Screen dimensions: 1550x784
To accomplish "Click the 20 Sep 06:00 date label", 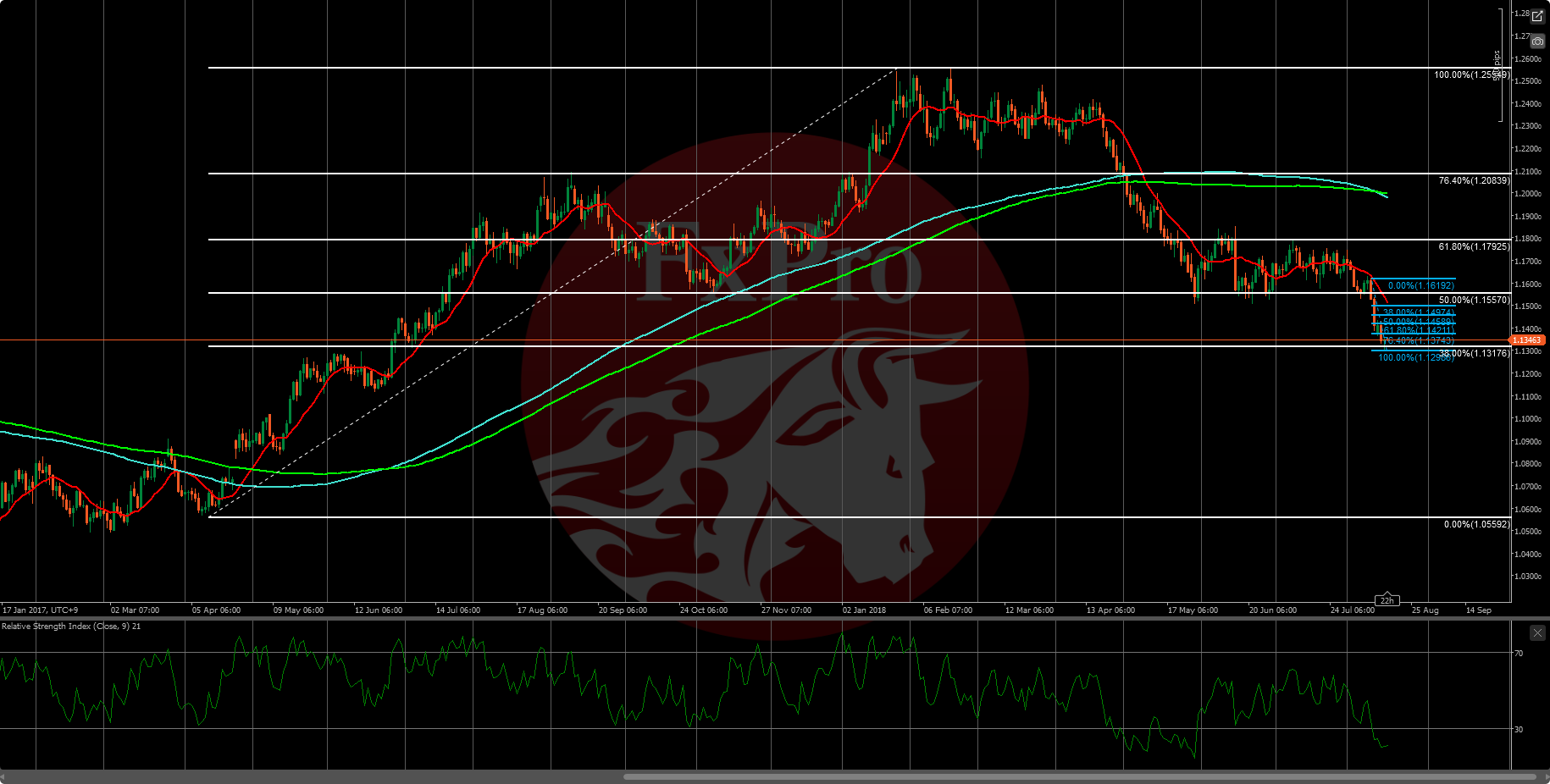I will click(623, 610).
